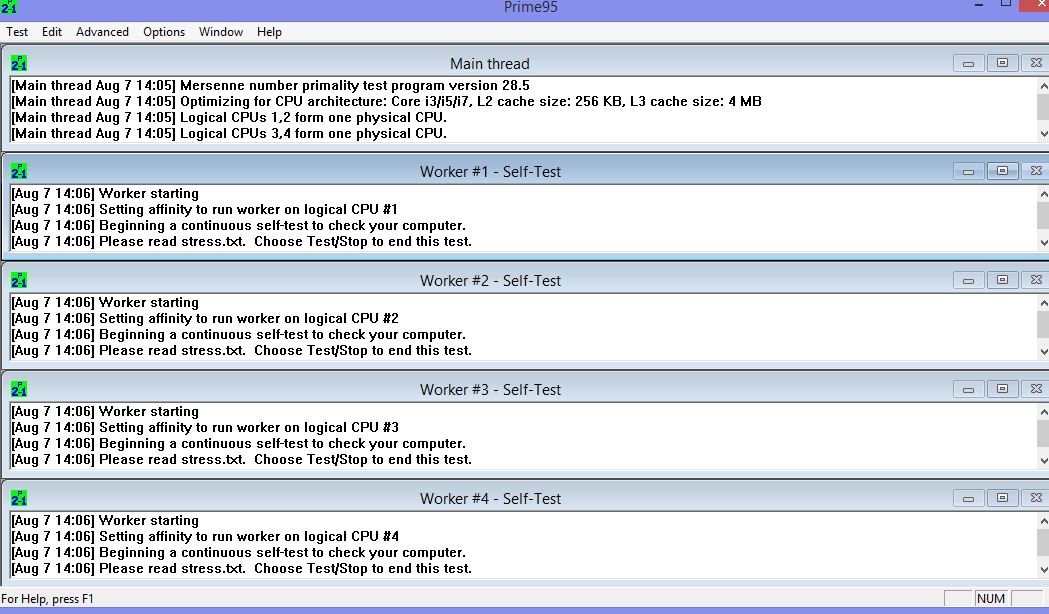Minimize the Main thread child window
The width and height of the screenshot is (1049, 614).
click(968, 63)
